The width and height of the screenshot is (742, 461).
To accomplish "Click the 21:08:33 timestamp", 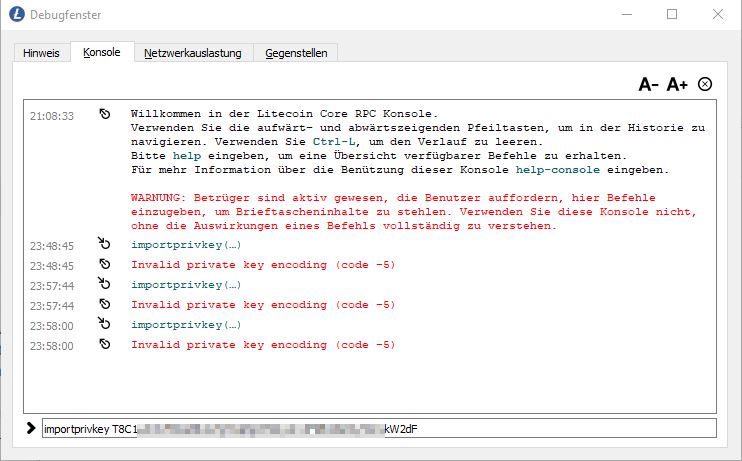I will click(52, 116).
